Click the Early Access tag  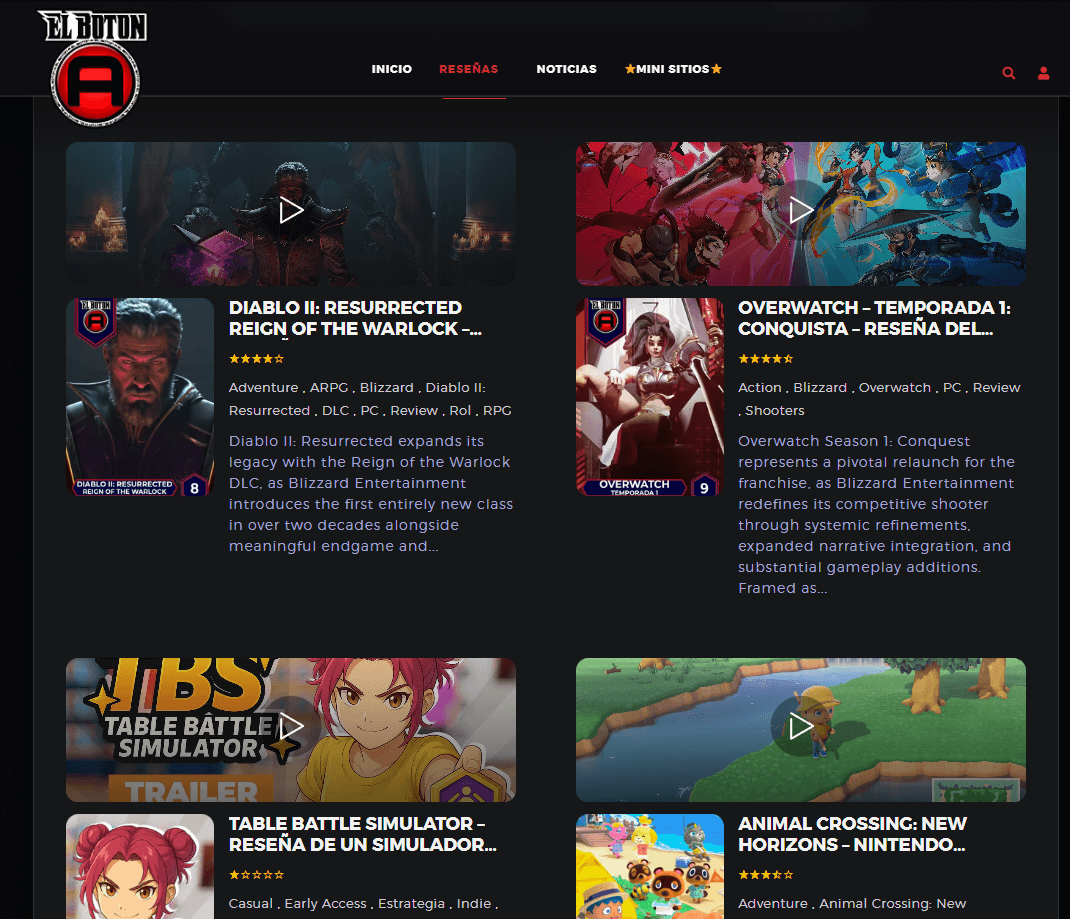pos(325,903)
